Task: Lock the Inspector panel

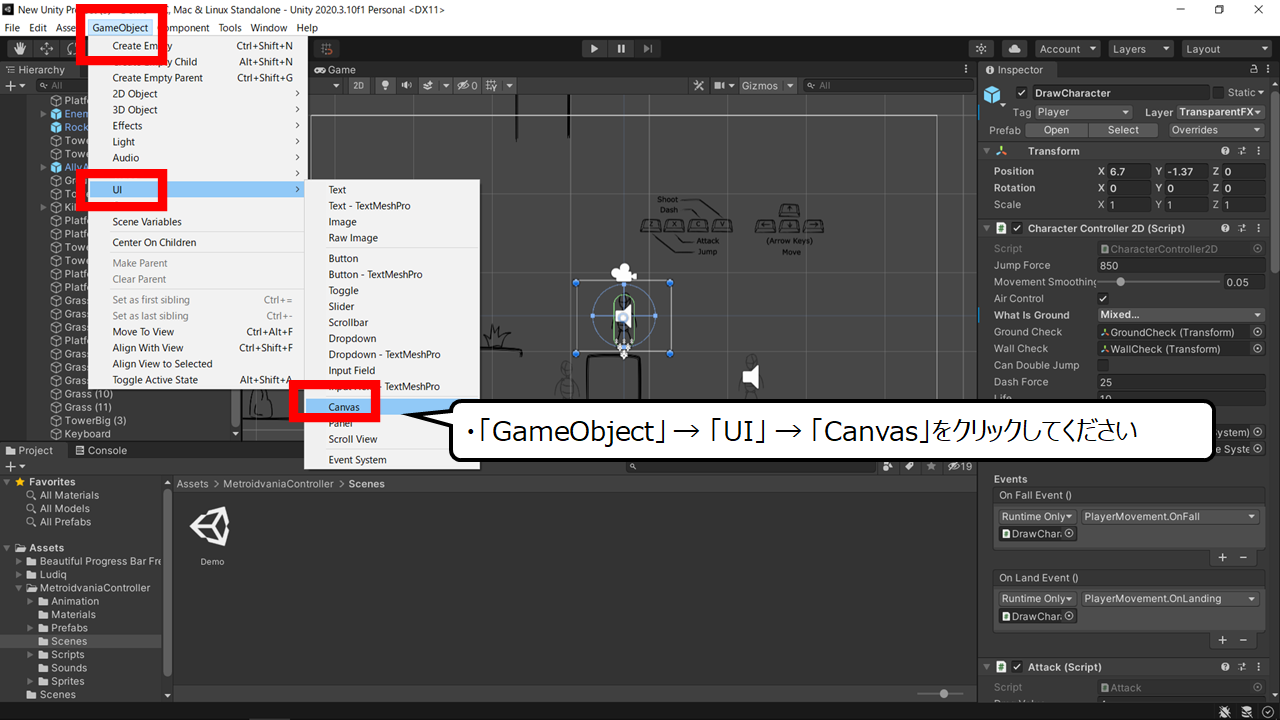Action: pos(1255,70)
